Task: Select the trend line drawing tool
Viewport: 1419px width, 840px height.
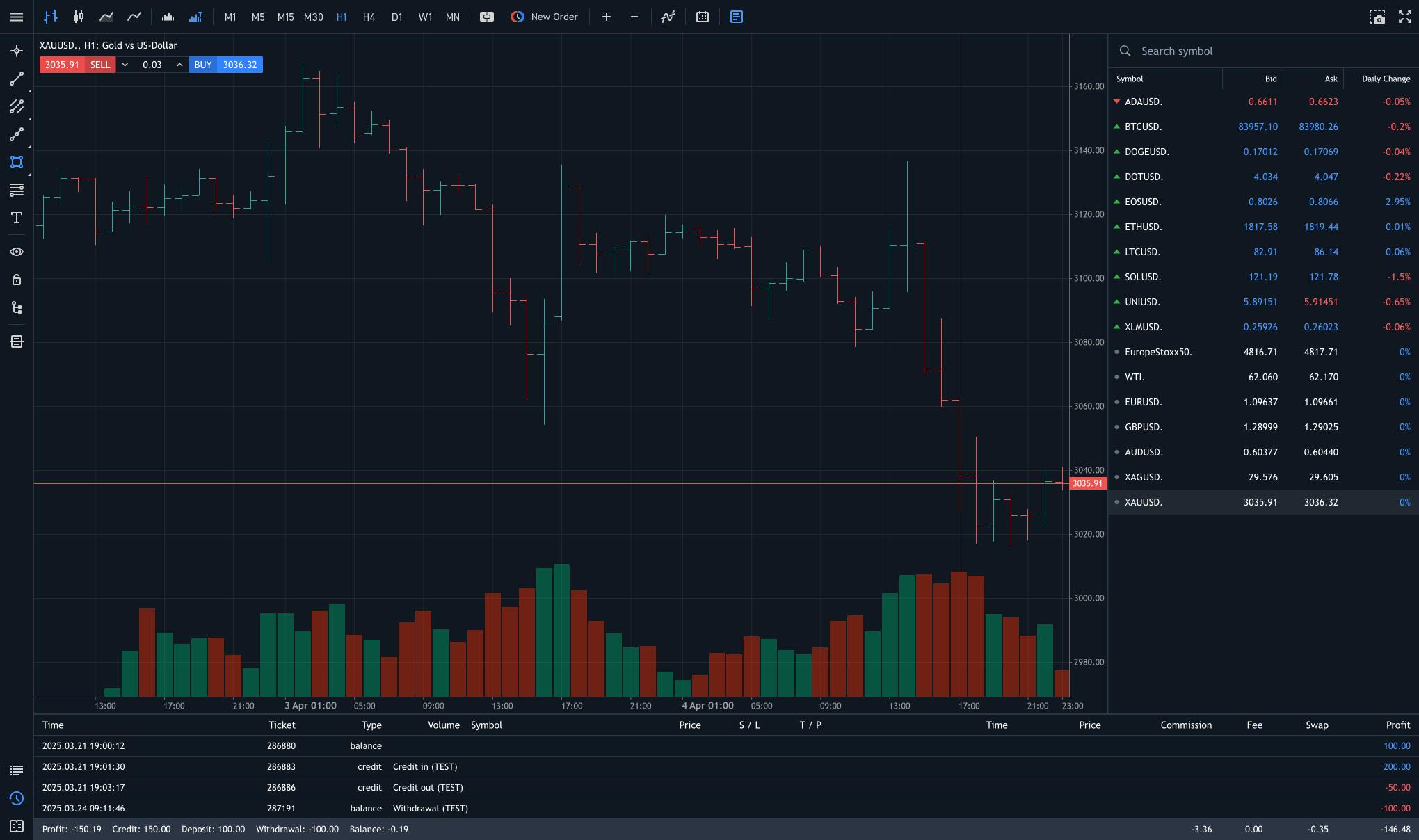Action: click(x=17, y=79)
